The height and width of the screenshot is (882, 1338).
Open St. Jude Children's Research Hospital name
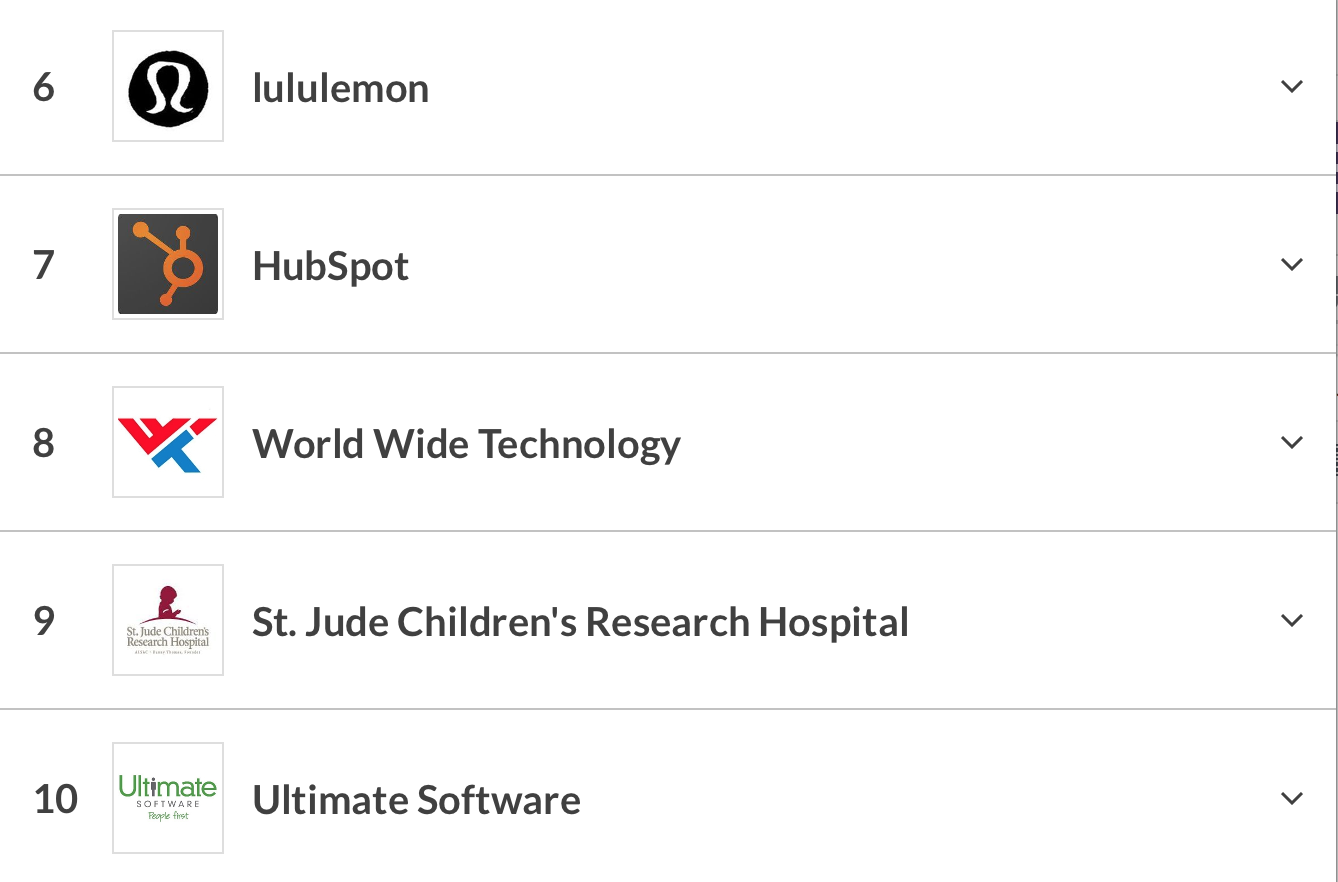click(580, 622)
